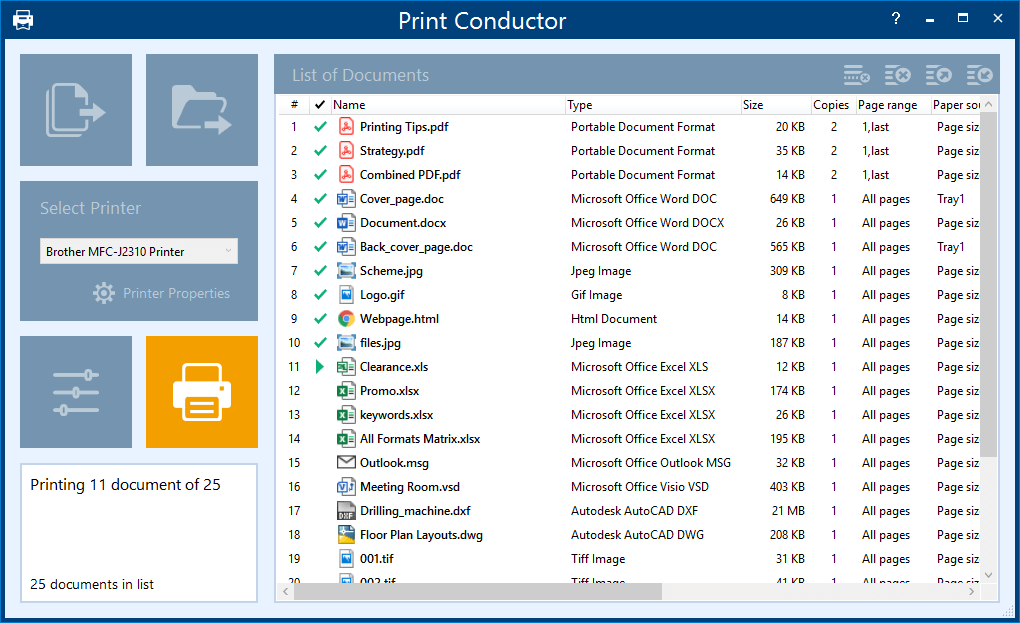This screenshot has width=1020, height=623.
Task: Open Help via the question mark icon
Action: [895, 18]
